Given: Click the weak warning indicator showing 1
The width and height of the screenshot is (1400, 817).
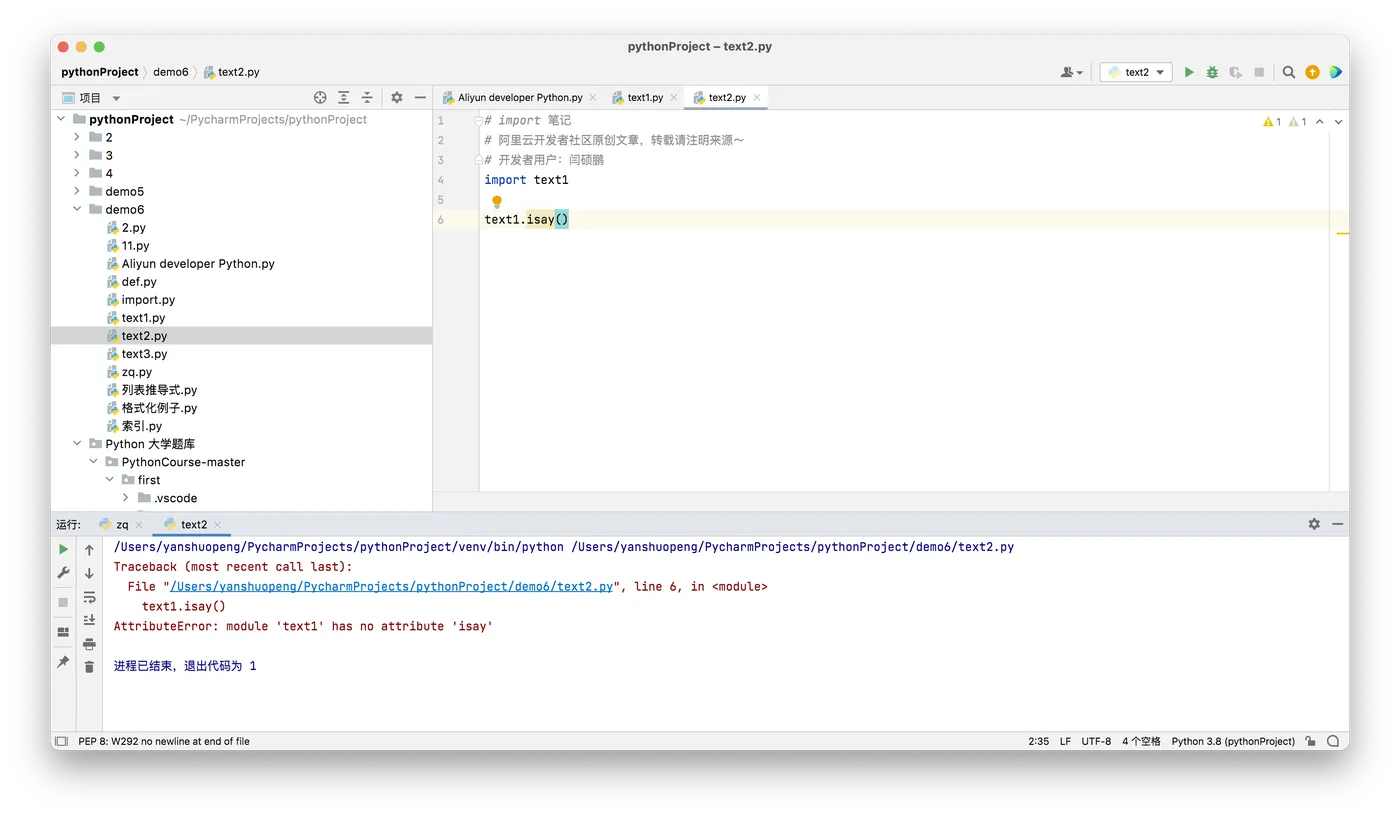Looking at the screenshot, I should tap(1298, 122).
